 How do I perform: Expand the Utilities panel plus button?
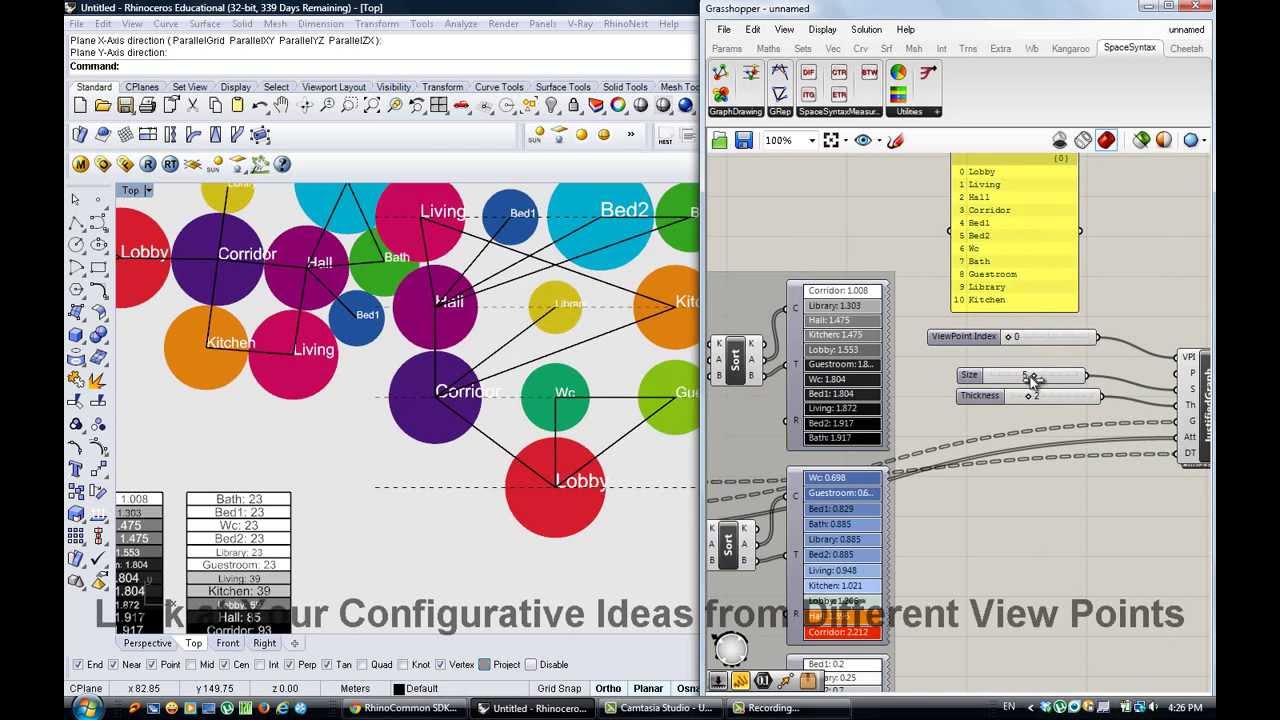coord(937,112)
